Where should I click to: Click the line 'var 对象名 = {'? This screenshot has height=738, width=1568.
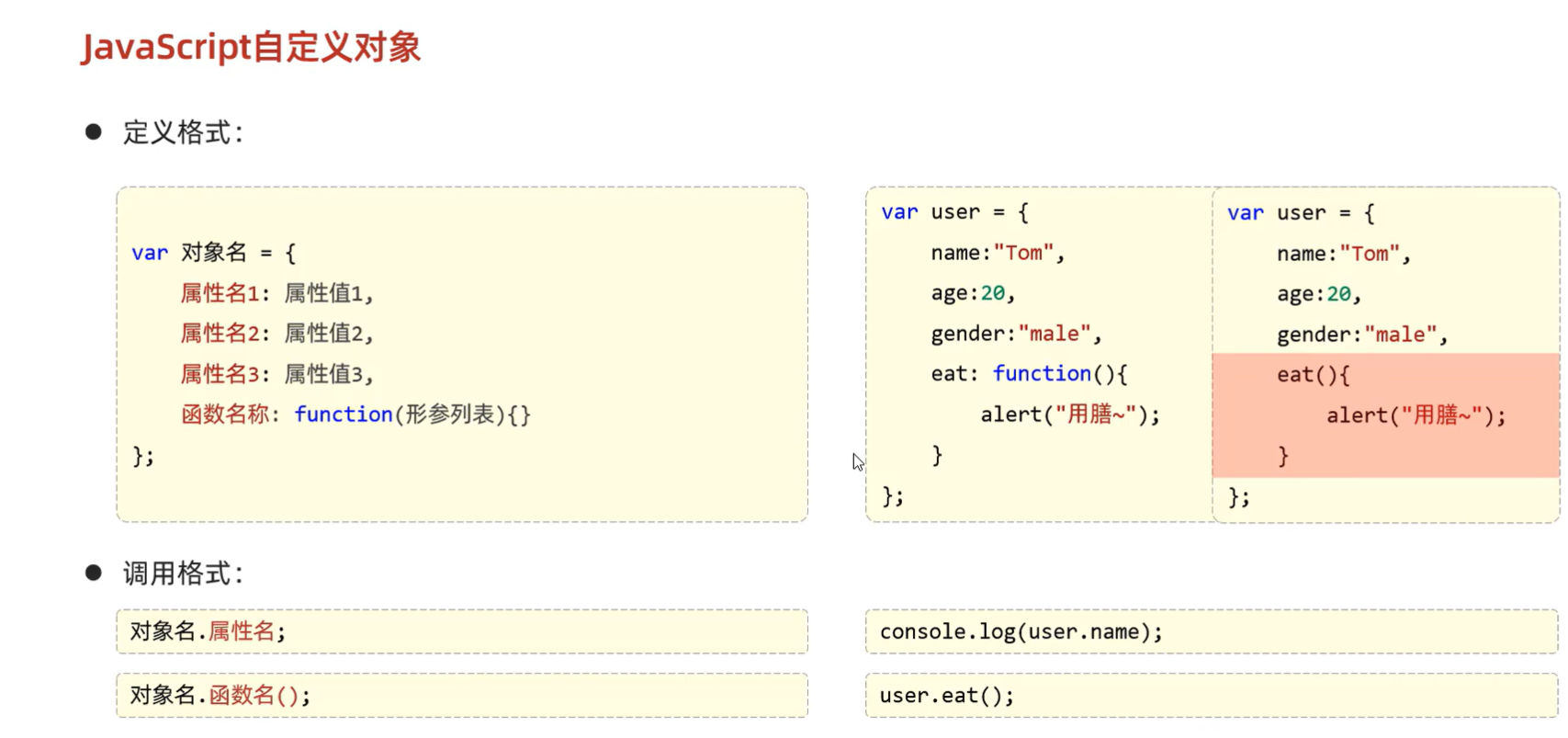[213, 253]
